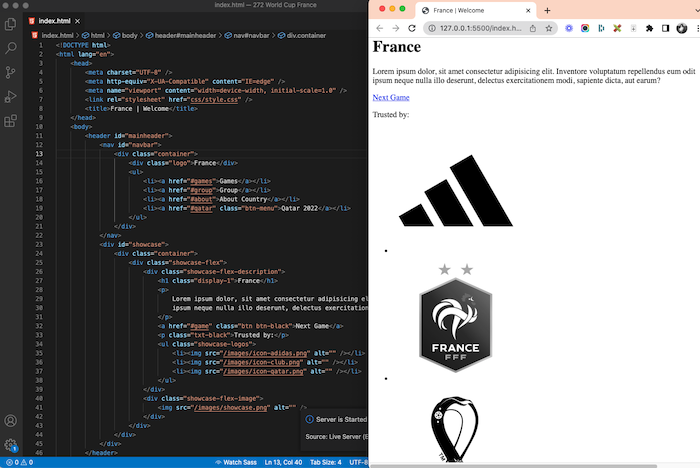The width and height of the screenshot is (700, 468).
Task: Click the #qatar href in the code
Action: point(203,208)
